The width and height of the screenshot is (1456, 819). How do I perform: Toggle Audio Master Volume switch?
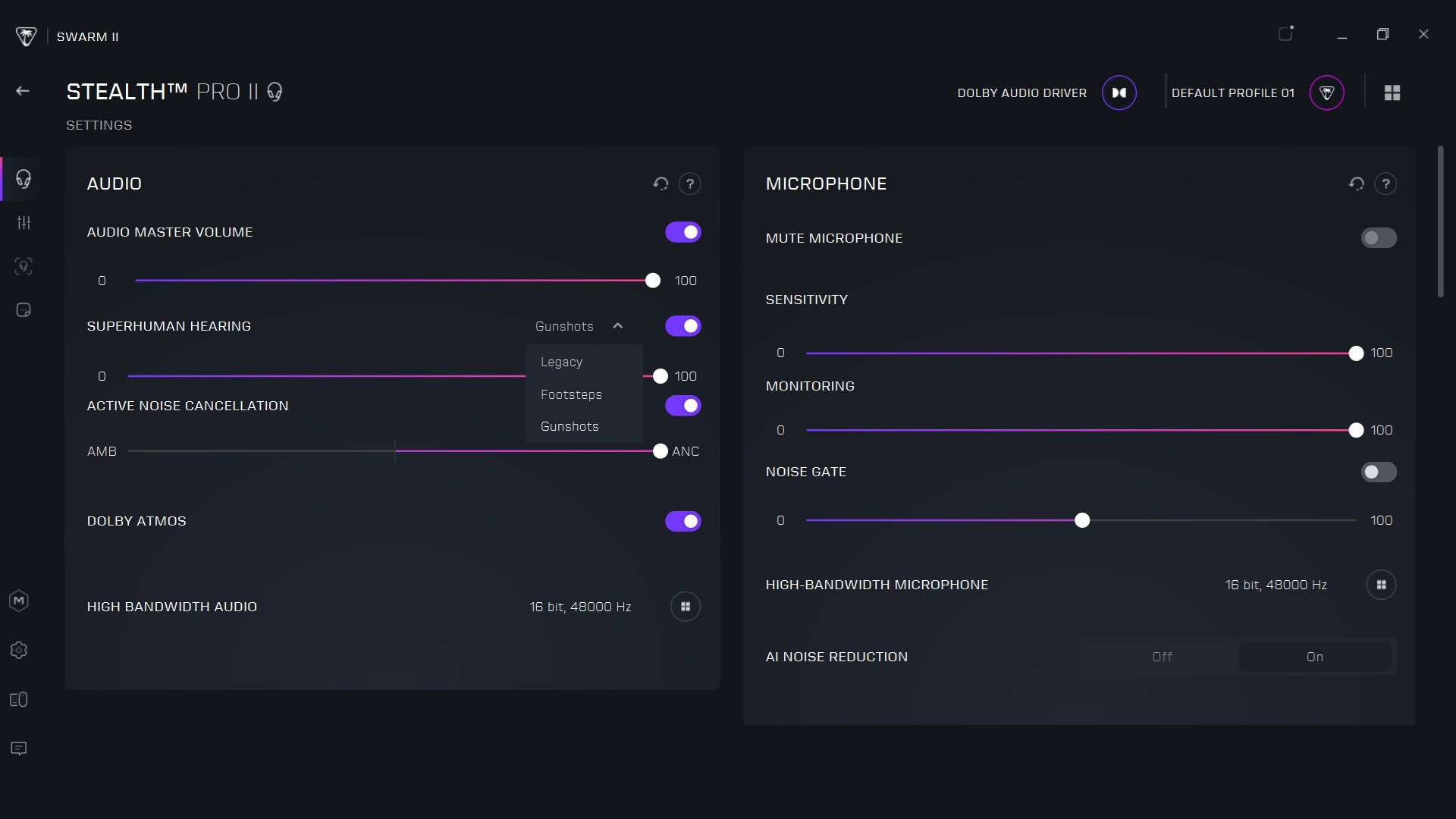[683, 232]
